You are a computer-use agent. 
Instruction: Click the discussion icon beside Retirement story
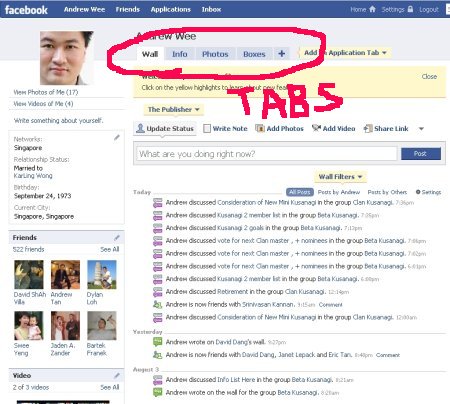[157, 292]
